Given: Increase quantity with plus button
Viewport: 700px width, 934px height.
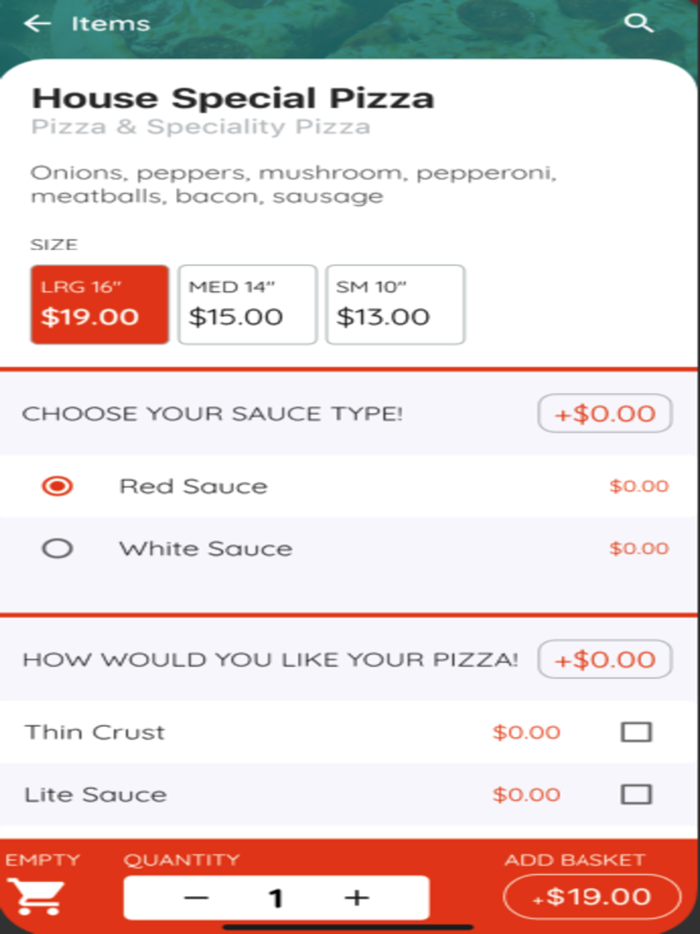Looking at the screenshot, I should click(x=357, y=897).
